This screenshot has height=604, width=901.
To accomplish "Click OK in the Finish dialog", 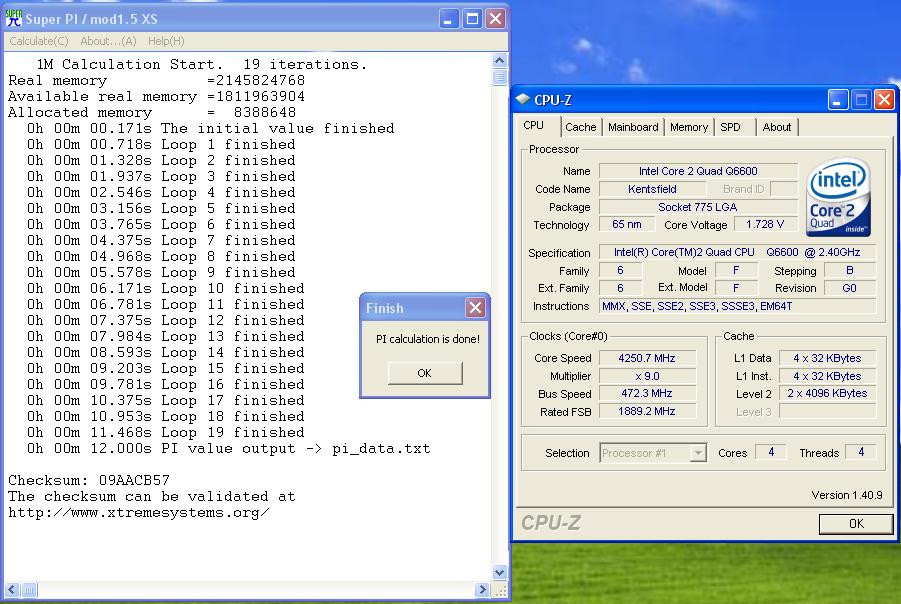I will 425,373.
